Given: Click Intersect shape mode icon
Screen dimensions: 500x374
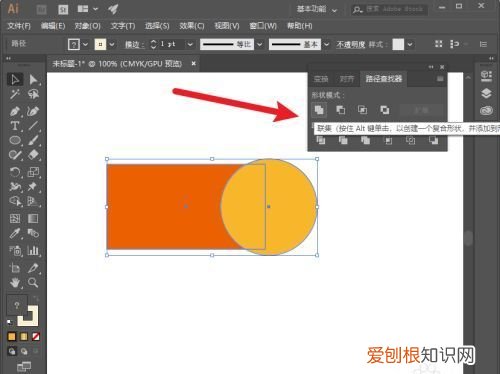Looking at the screenshot, I should click(363, 110).
